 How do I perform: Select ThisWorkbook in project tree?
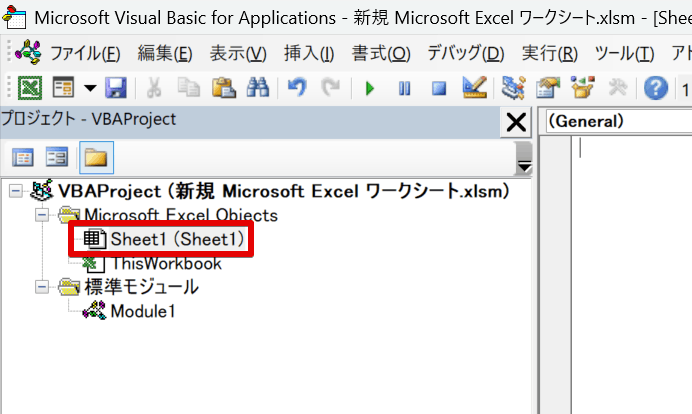pos(166,263)
